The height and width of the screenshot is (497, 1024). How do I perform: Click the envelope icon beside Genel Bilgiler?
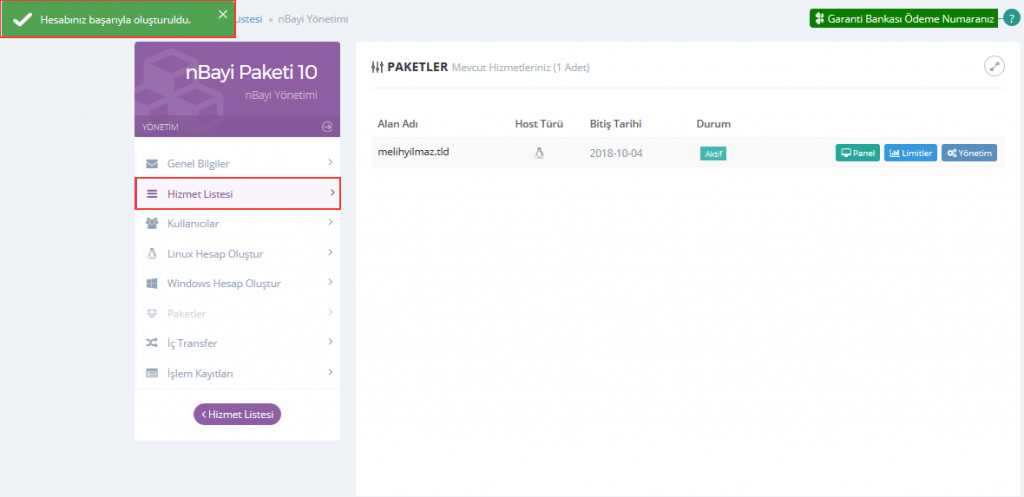pyautogui.click(x=152, y=163)
